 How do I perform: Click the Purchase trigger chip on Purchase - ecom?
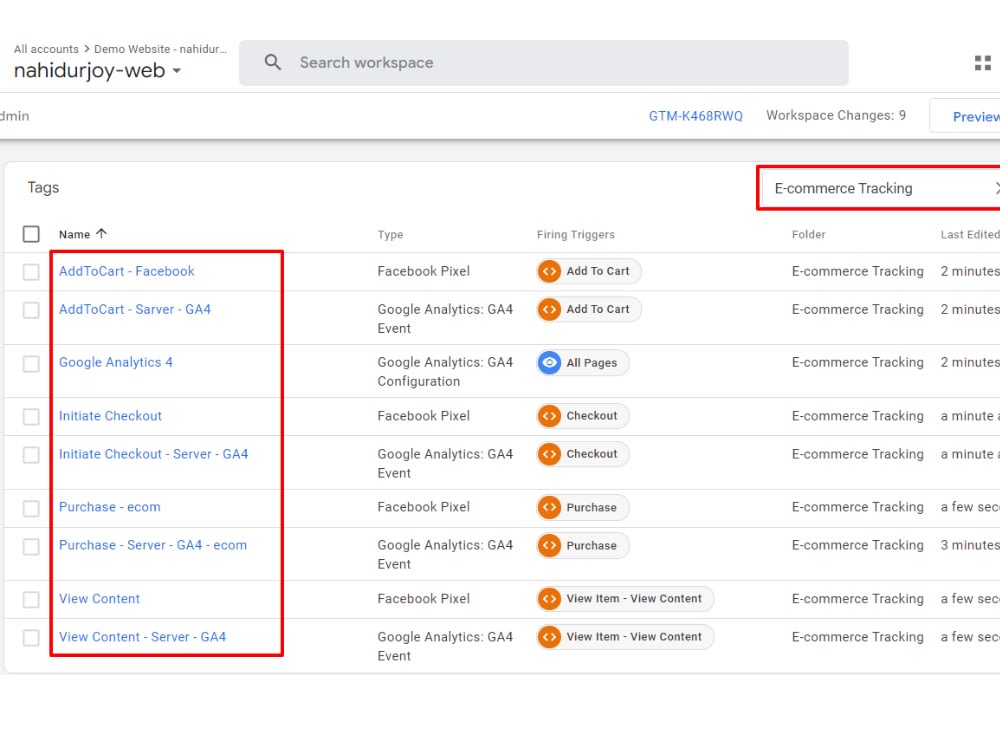(x=581, y=507)
